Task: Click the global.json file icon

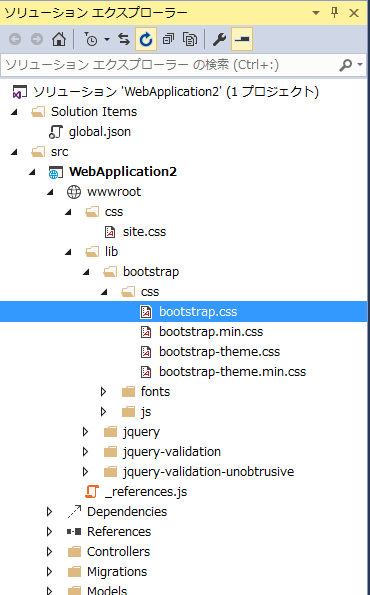Action: [56, 132]
